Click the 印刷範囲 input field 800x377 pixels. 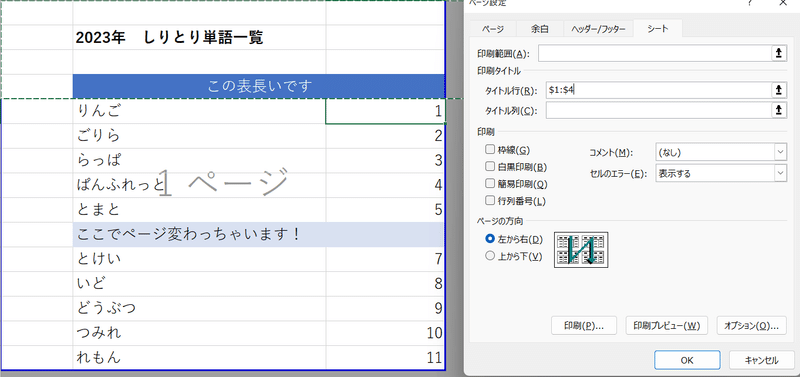point(654,53)
